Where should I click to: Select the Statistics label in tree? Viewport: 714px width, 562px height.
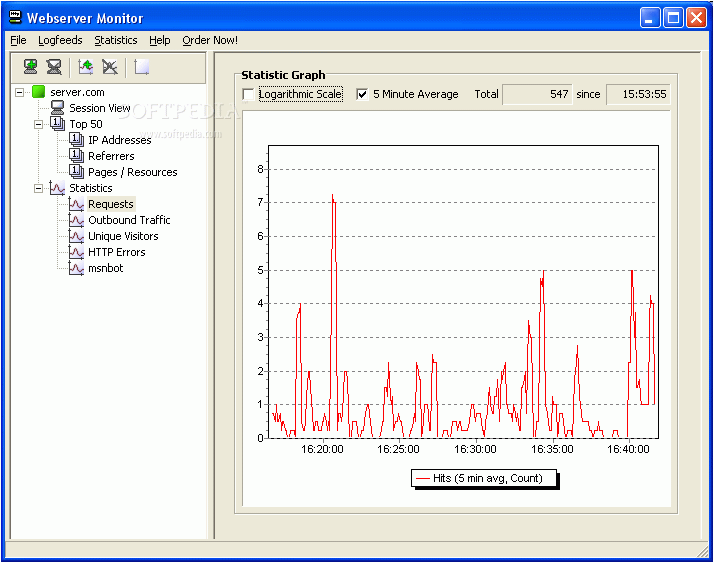91,188
